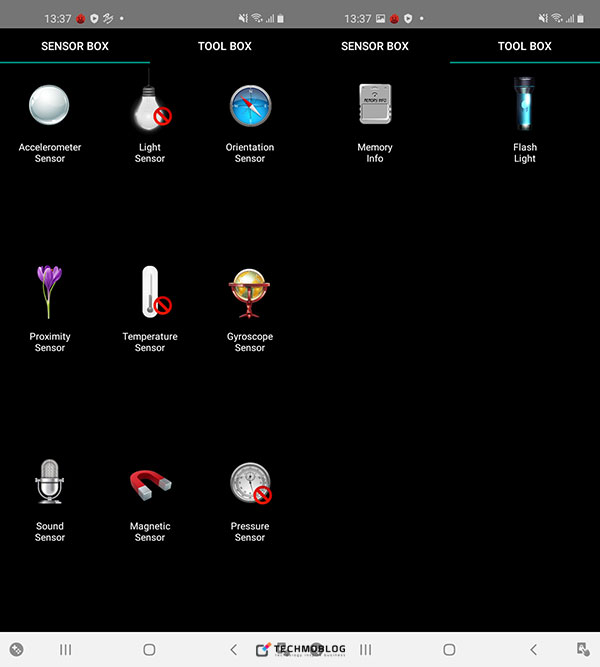Screen dimensions: 600x667
Task: Tap home button on right navigation bar
Action: pos(449,650)
